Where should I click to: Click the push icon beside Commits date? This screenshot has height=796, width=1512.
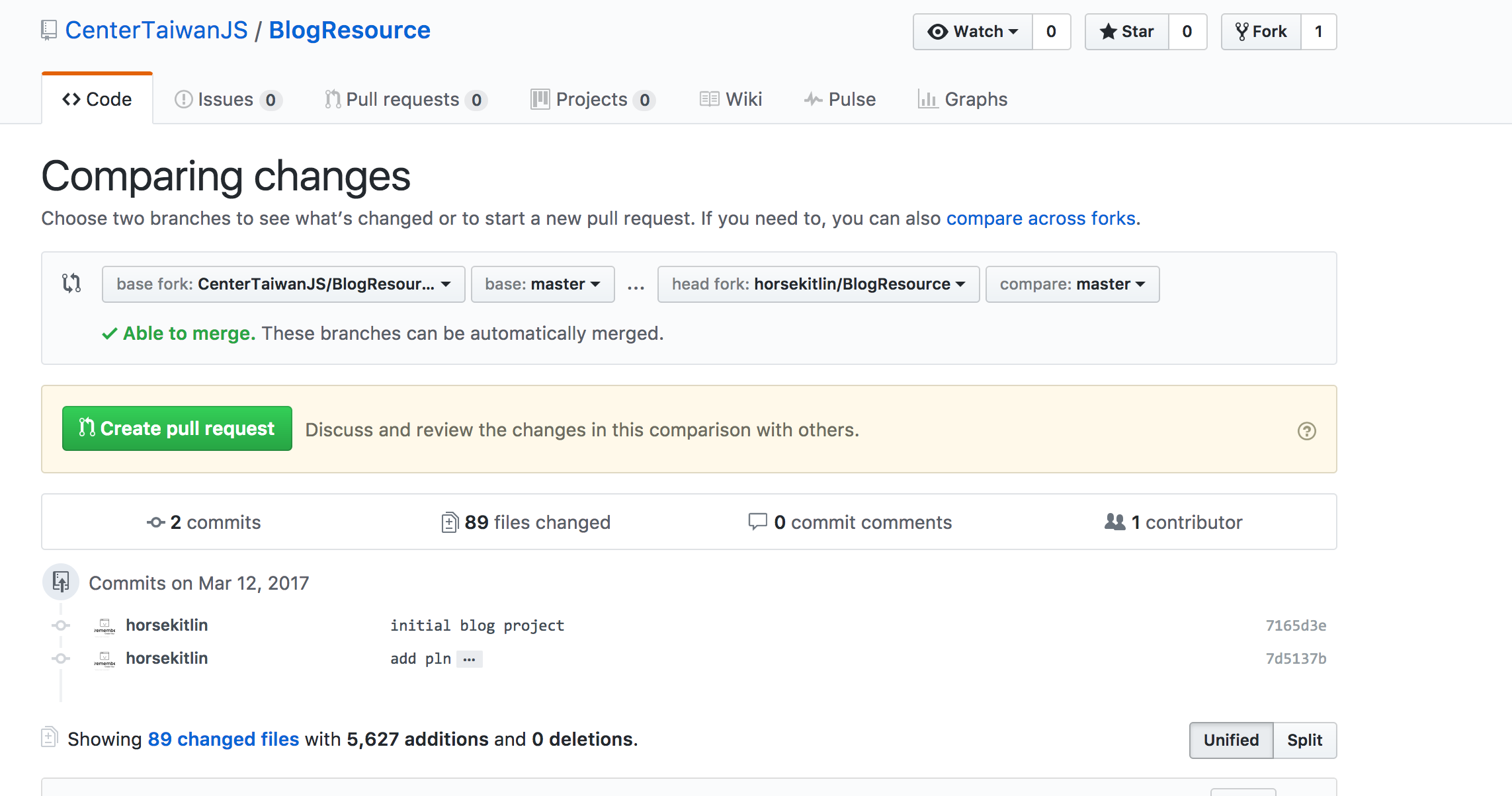pos(61,582)
